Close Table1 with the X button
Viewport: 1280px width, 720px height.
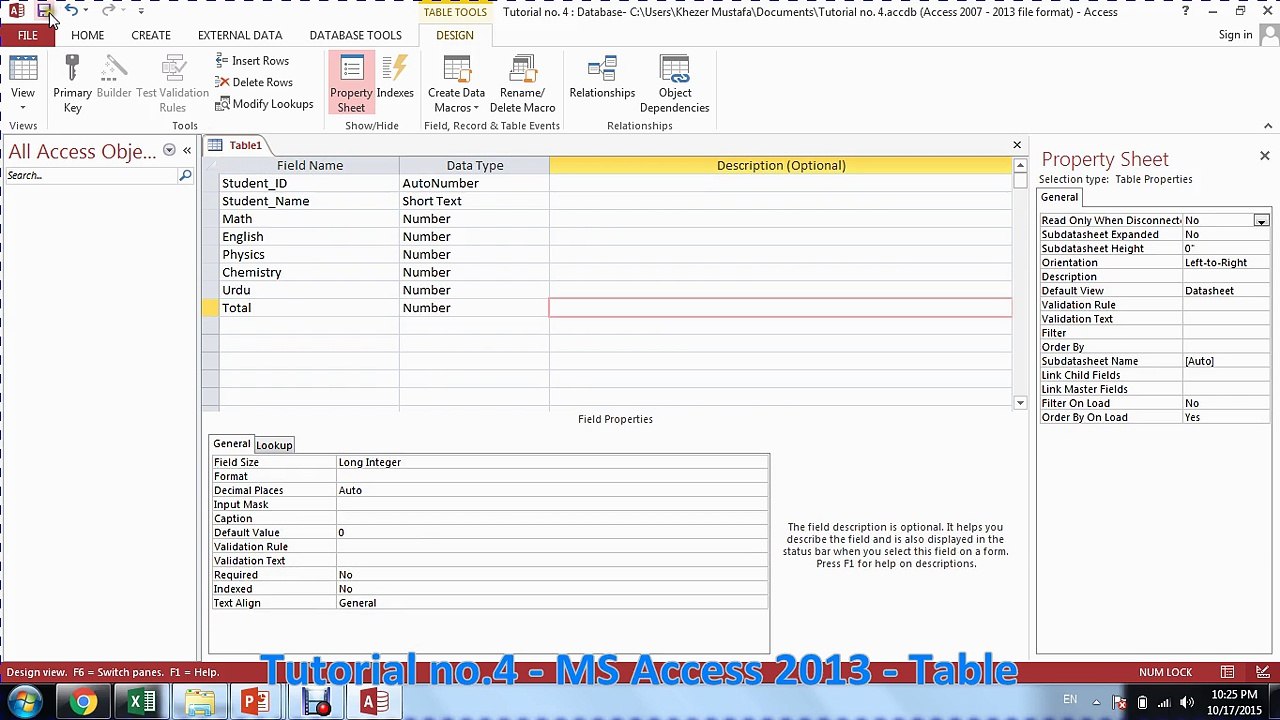coord(1017,145)
